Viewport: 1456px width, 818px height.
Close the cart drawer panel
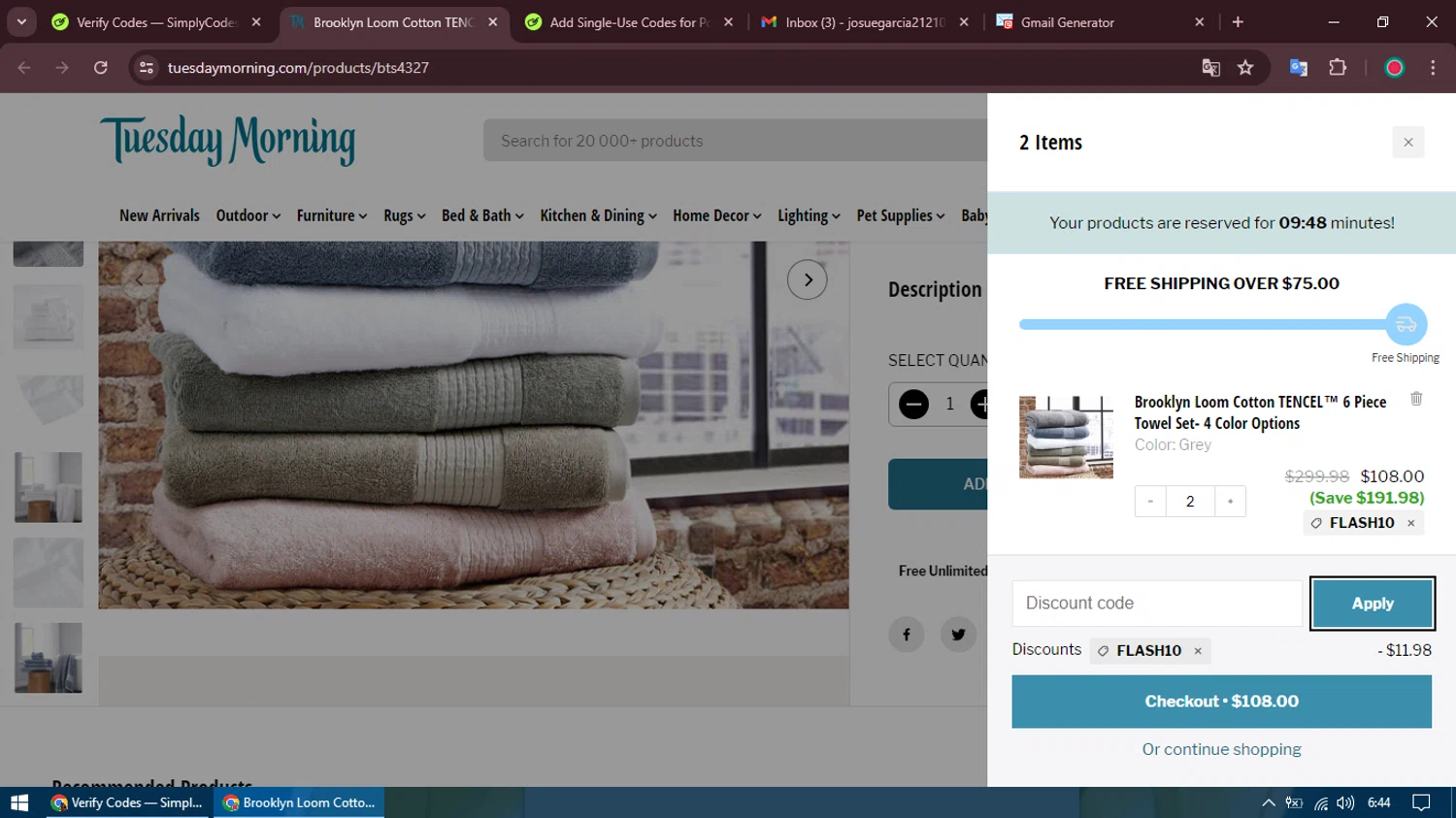pyautogui.click(x=1407, y=143)
